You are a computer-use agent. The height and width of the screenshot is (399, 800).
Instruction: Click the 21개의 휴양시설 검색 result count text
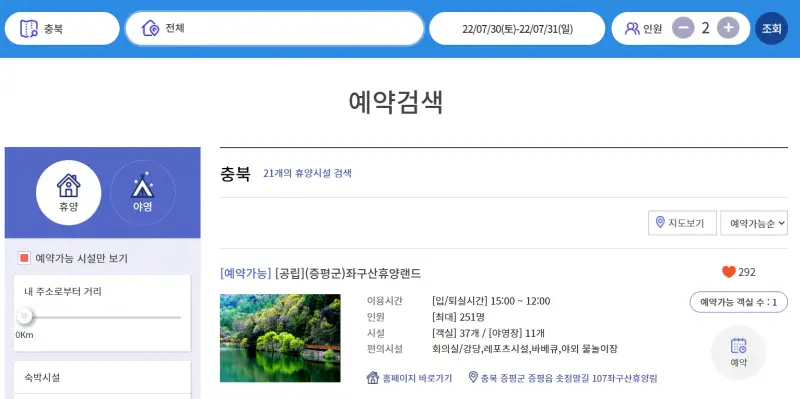307,173
